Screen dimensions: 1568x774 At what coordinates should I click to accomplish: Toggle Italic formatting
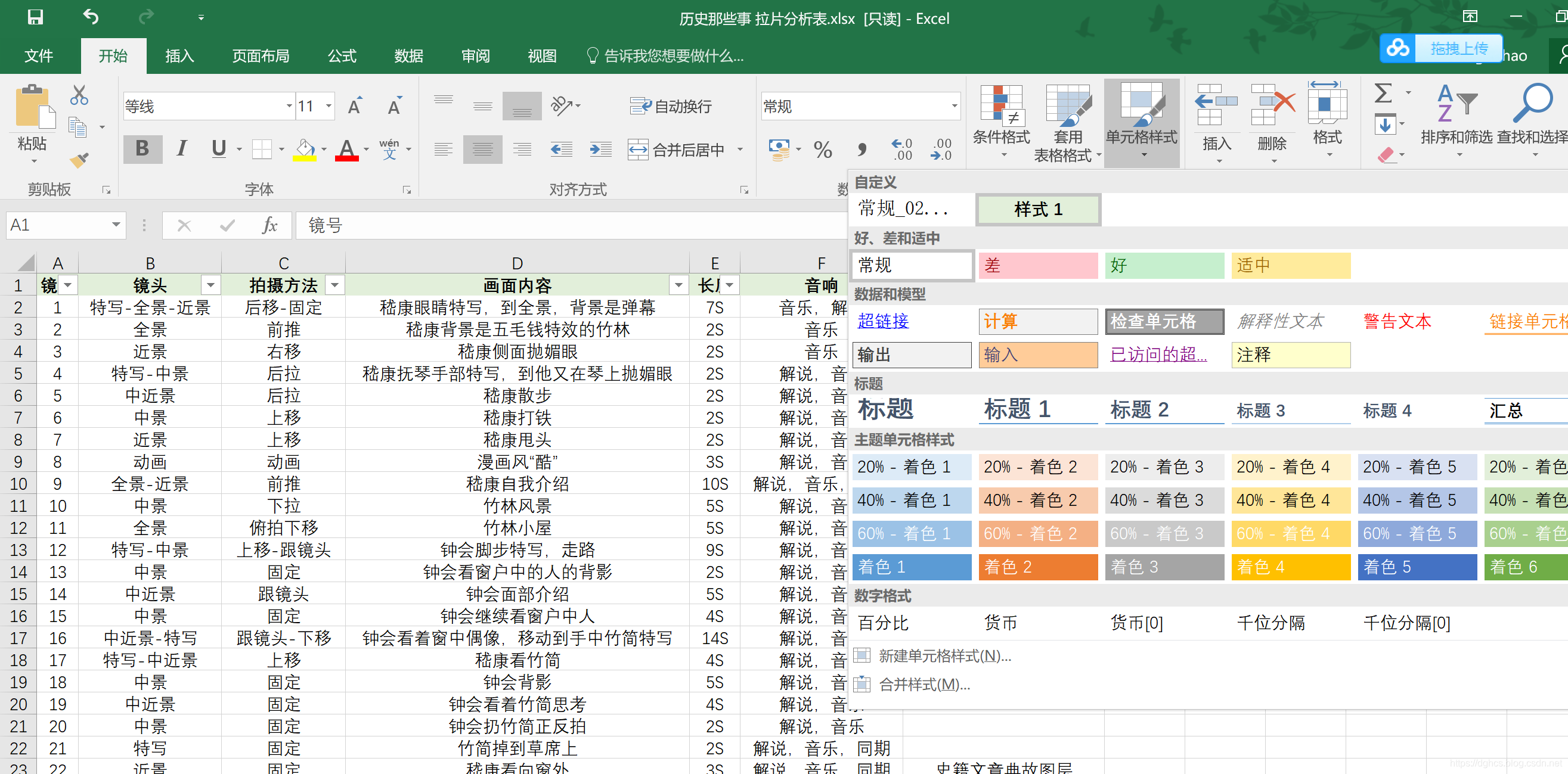tap(181, 149)
